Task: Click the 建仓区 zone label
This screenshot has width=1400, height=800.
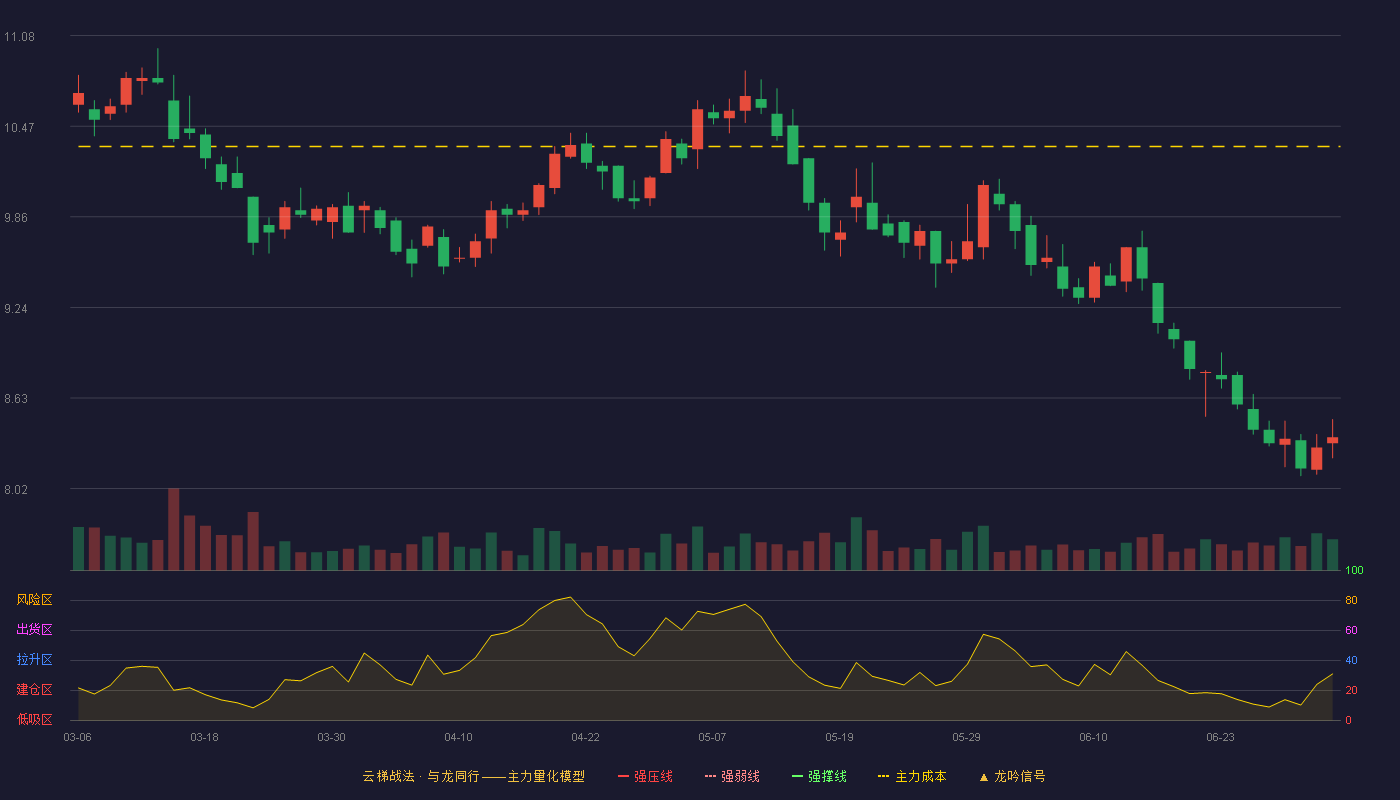Action: [34, 690]
